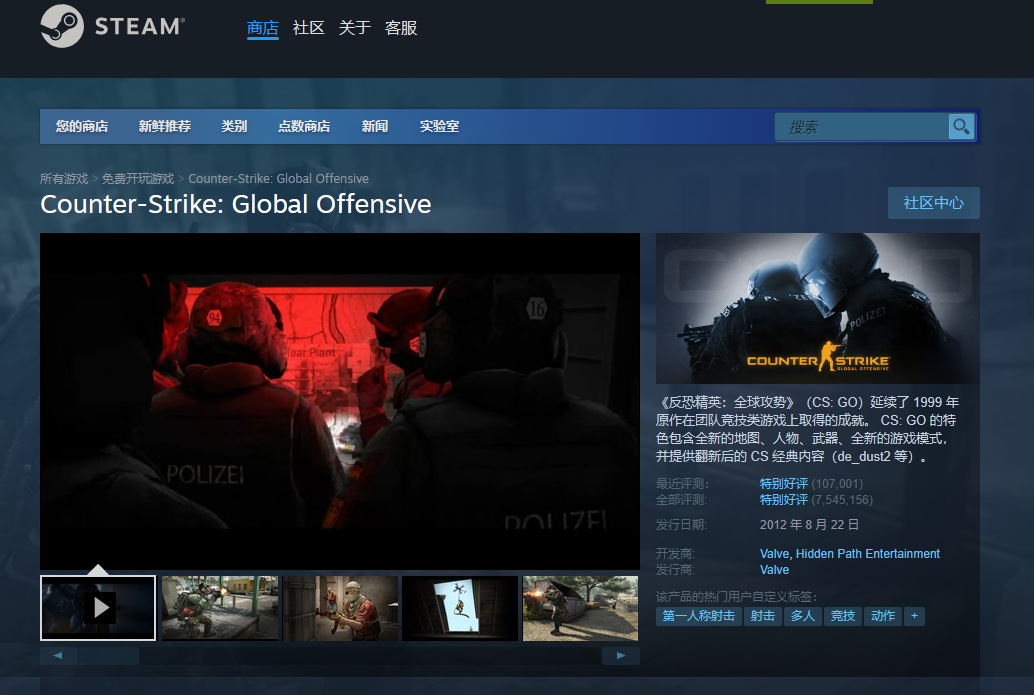Select the 多人 tag
Image resolution: width=1034 pixels, height=695 pixels.
[x=803, y=616]
